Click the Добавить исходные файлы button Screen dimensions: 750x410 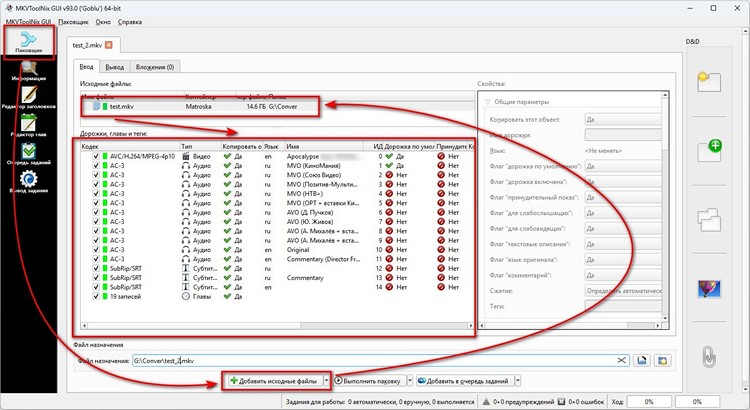[x=275, y=381]
